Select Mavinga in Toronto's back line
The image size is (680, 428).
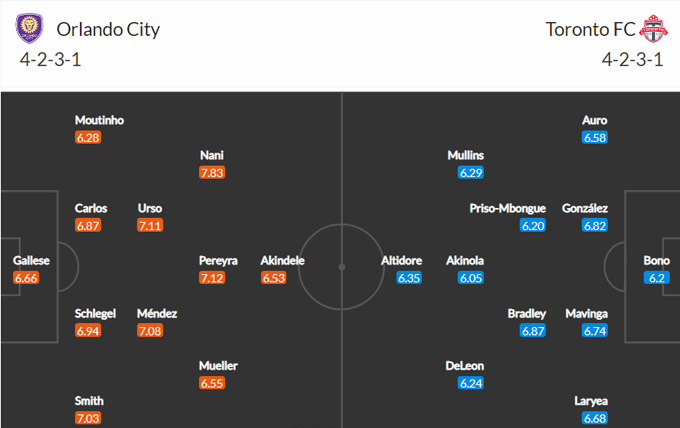585,313
